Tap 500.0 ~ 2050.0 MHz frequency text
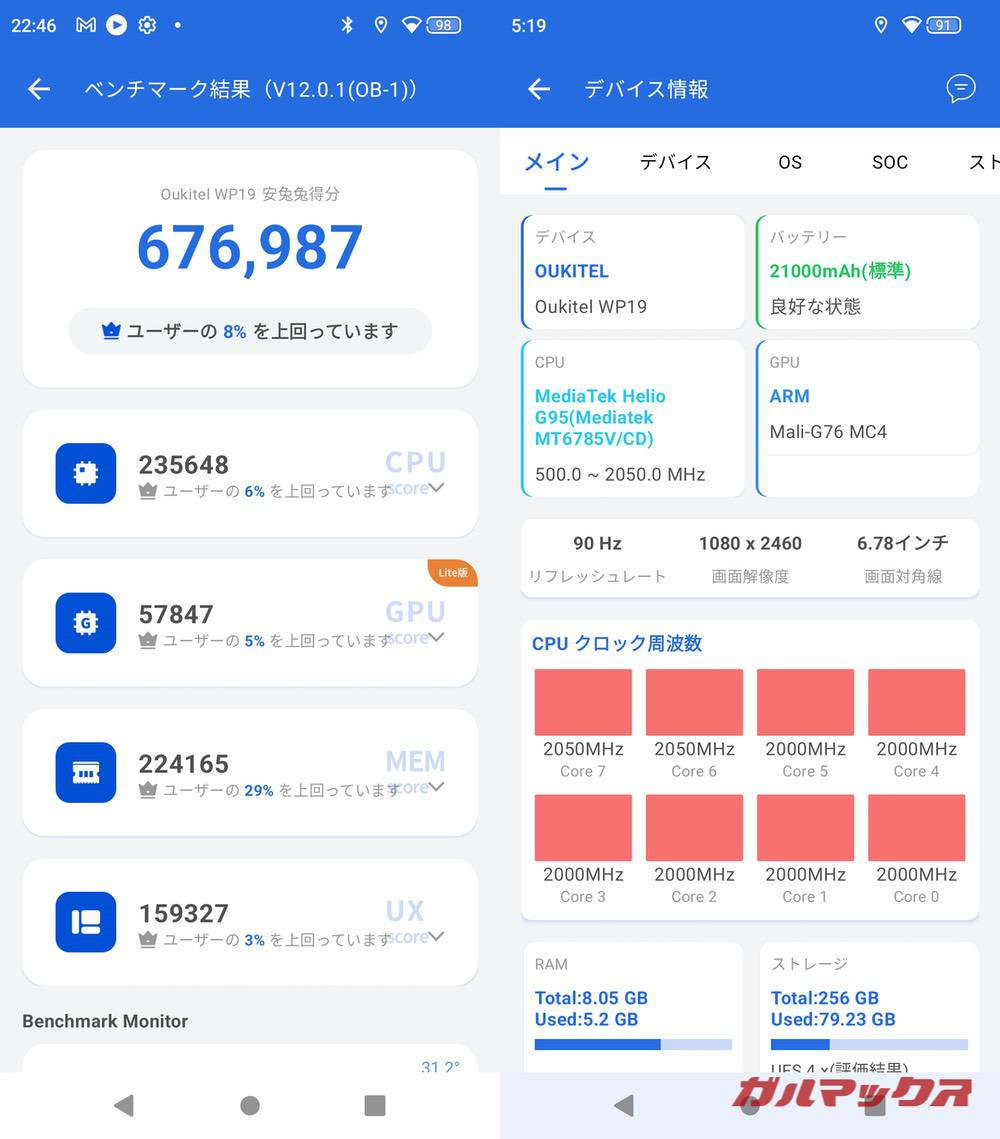The height and width of the screenshot is (1139, 1000). coord(620,474)
